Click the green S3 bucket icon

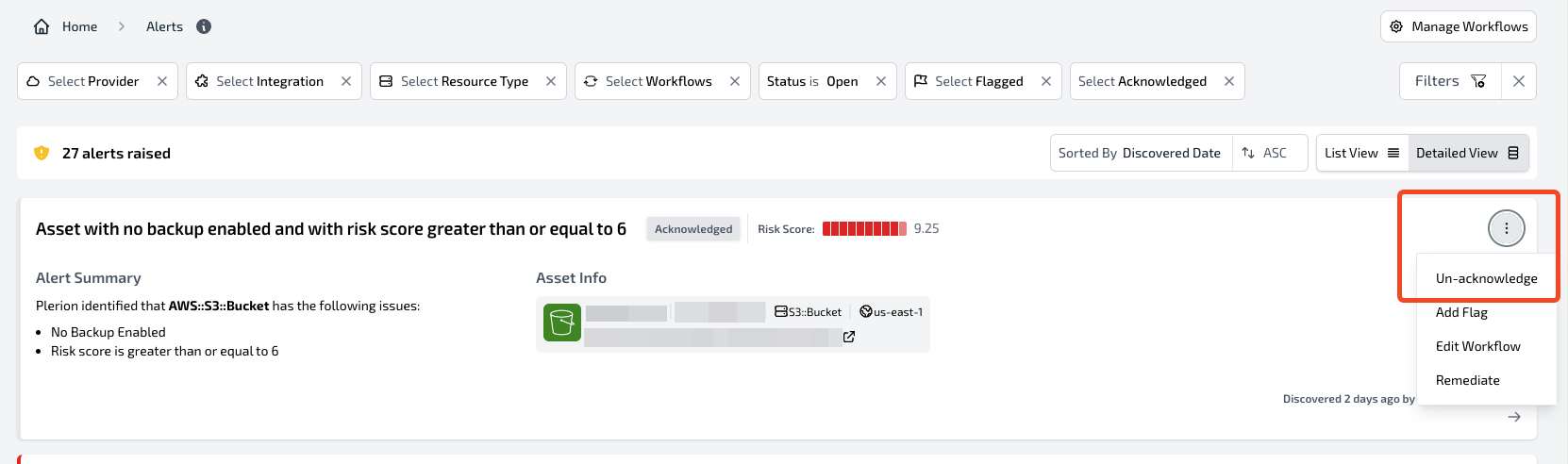(562, 323)
